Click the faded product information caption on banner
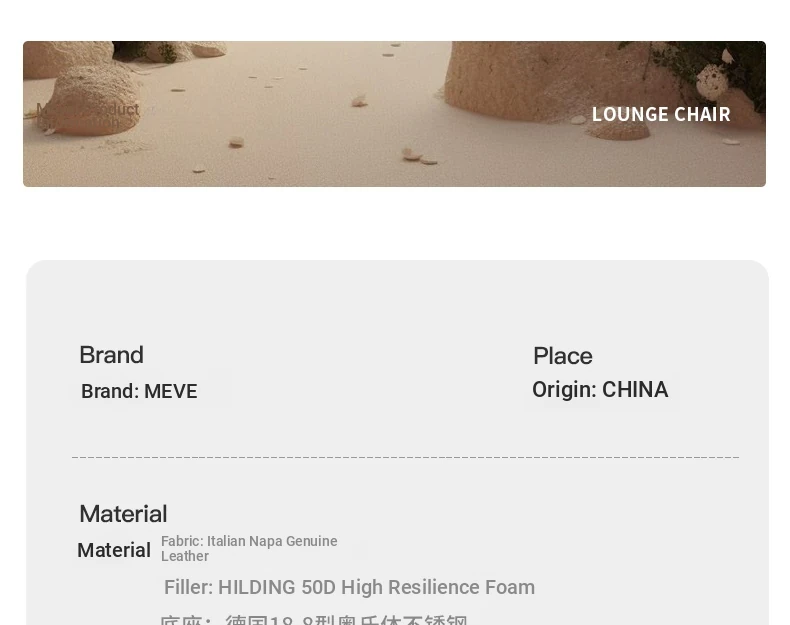 88,116
